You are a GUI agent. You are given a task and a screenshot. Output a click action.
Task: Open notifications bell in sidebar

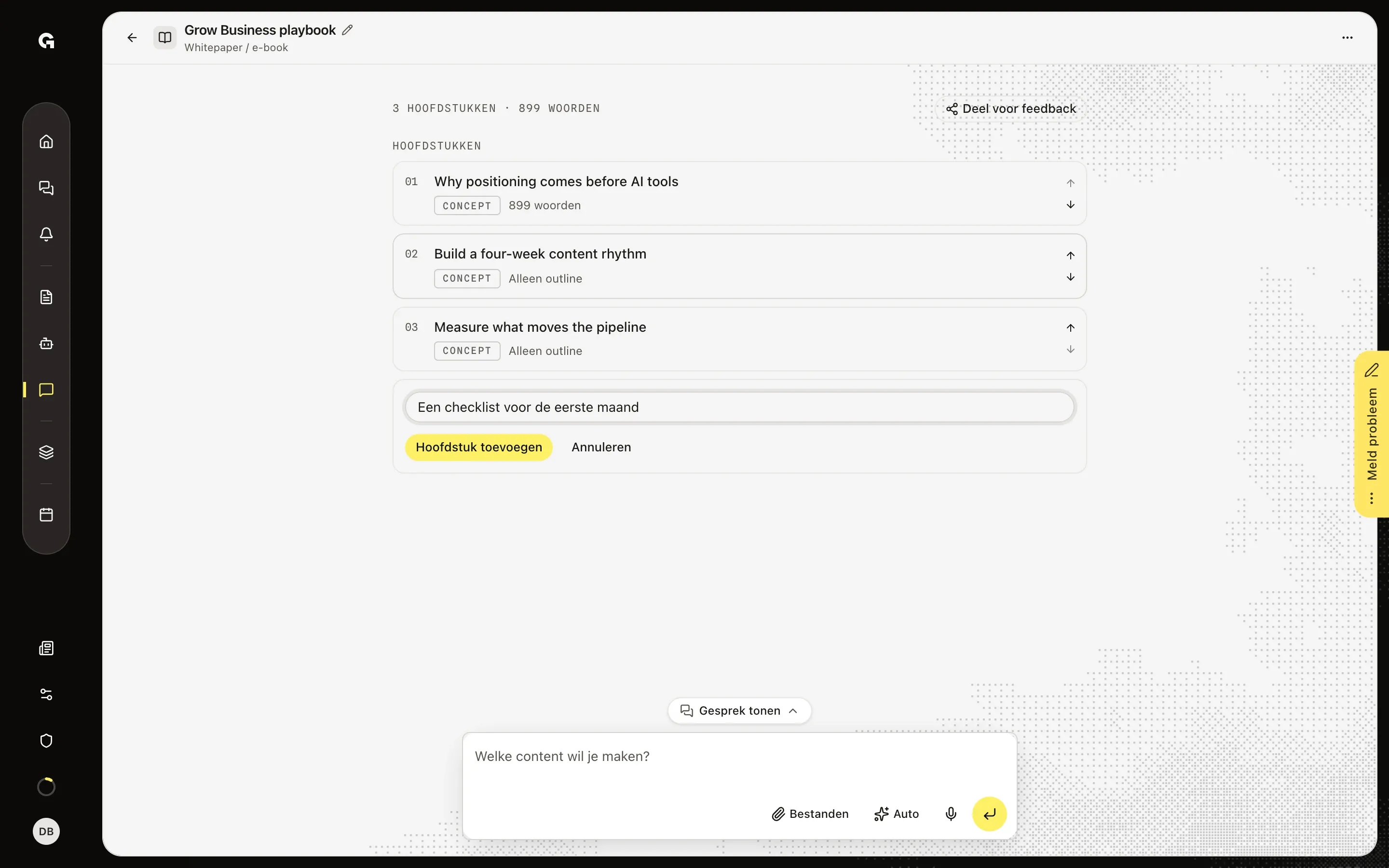46,234
